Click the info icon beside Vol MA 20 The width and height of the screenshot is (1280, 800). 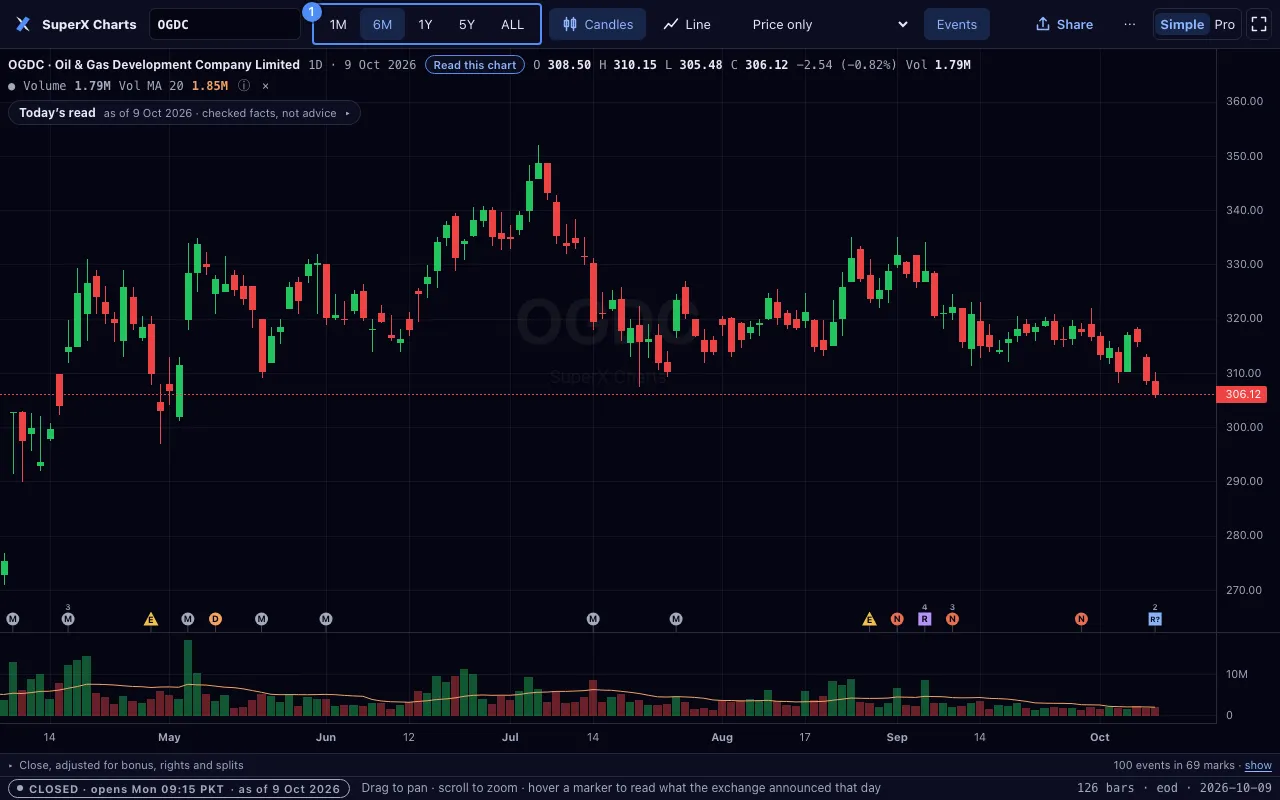244,86
